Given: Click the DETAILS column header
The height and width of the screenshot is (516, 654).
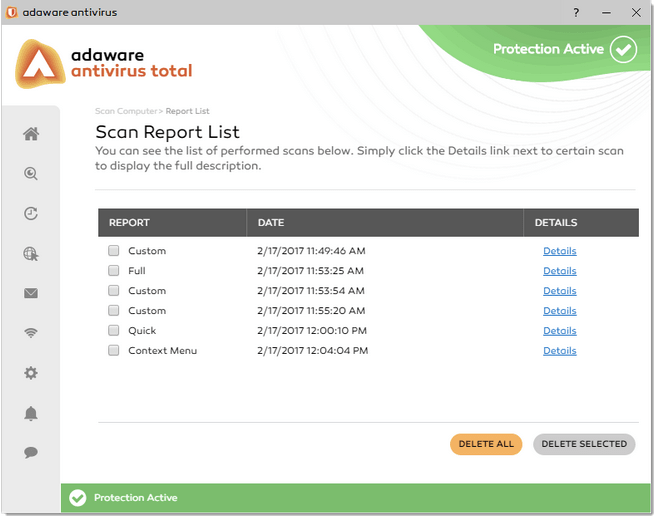Looking at the screenshot, I should [x=581, y=223].
